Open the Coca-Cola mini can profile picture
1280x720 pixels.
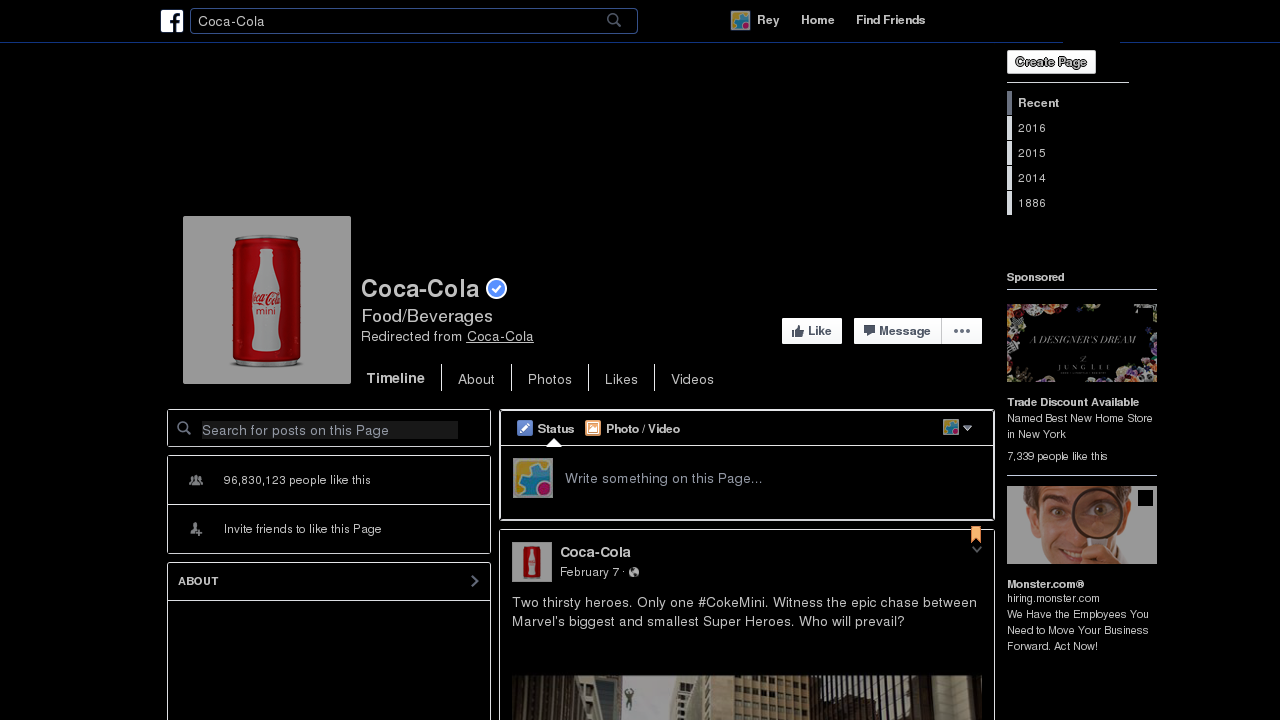[267, 300]
